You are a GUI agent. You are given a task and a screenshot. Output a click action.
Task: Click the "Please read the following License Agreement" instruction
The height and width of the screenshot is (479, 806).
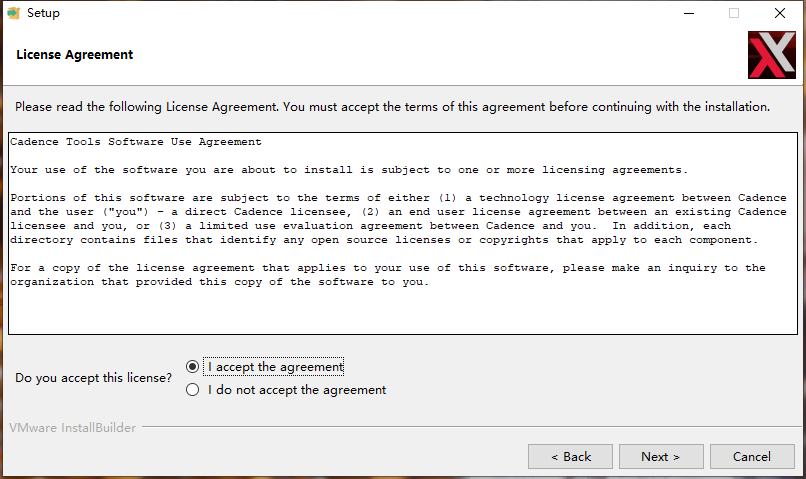392,106
